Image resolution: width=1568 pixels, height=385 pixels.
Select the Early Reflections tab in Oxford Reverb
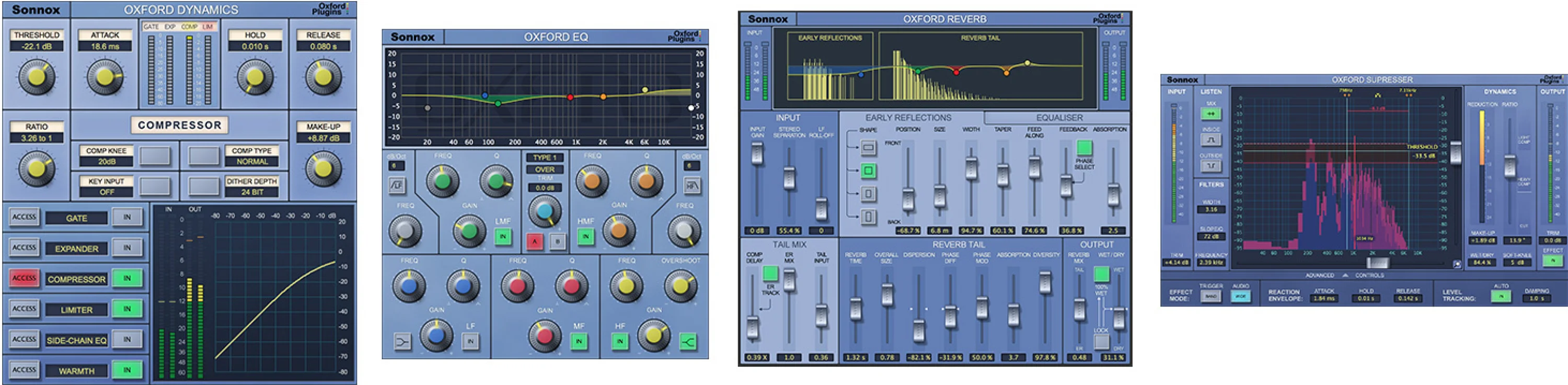(908, 118)
